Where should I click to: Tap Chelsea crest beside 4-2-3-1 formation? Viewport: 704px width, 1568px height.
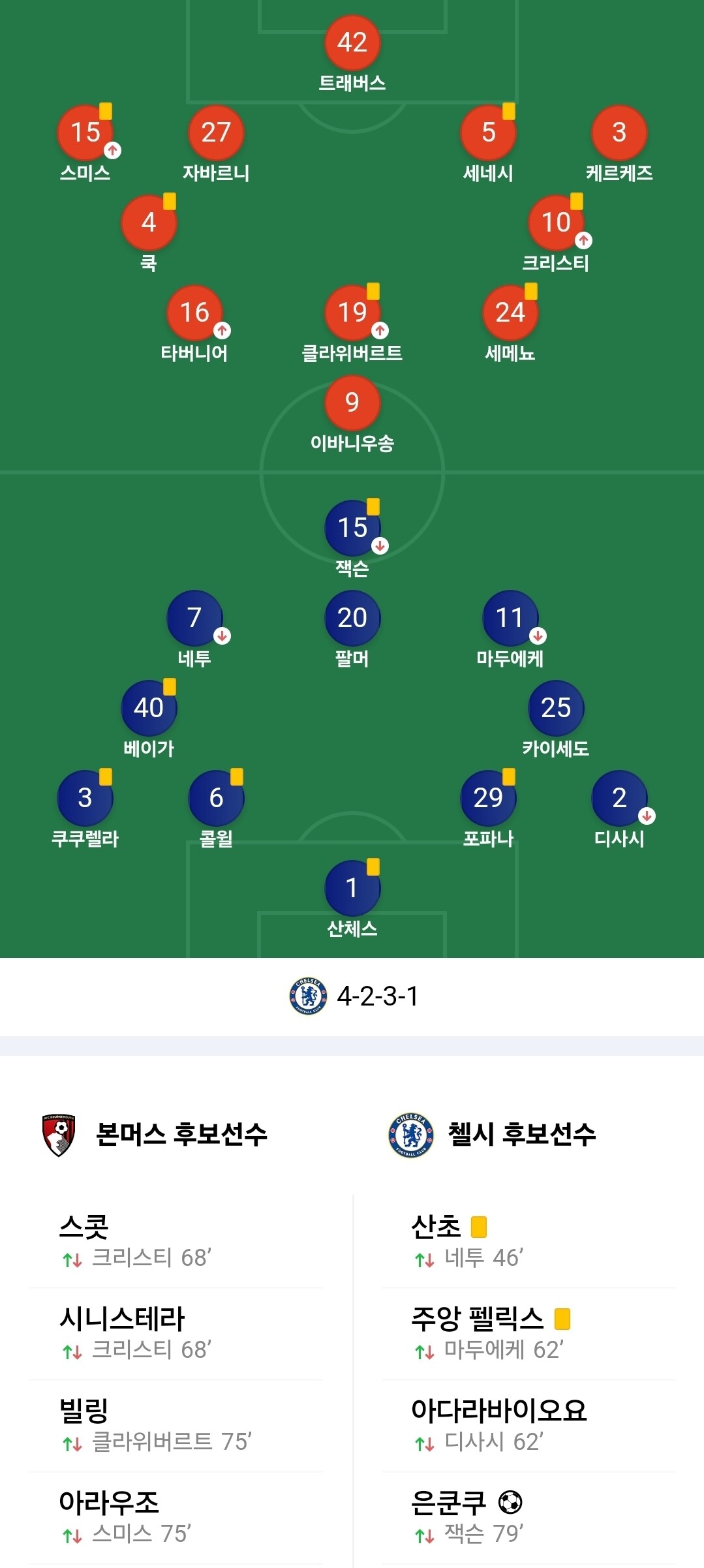pos(308,996)
